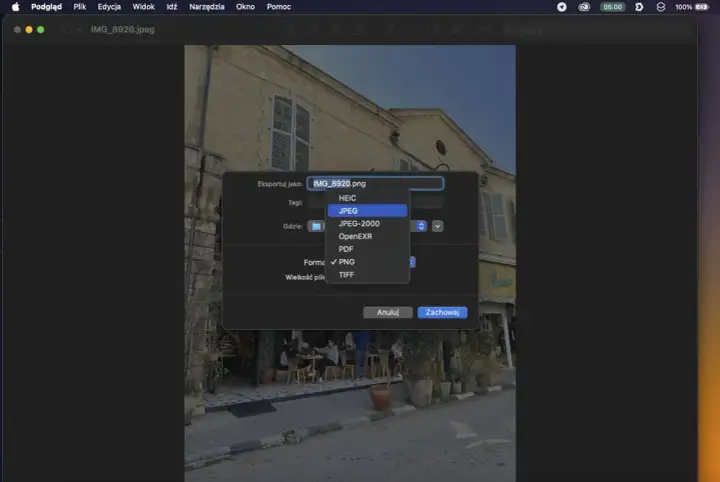
Task: Open the stacked layers menu bar icon
Action: click(661, 7)
